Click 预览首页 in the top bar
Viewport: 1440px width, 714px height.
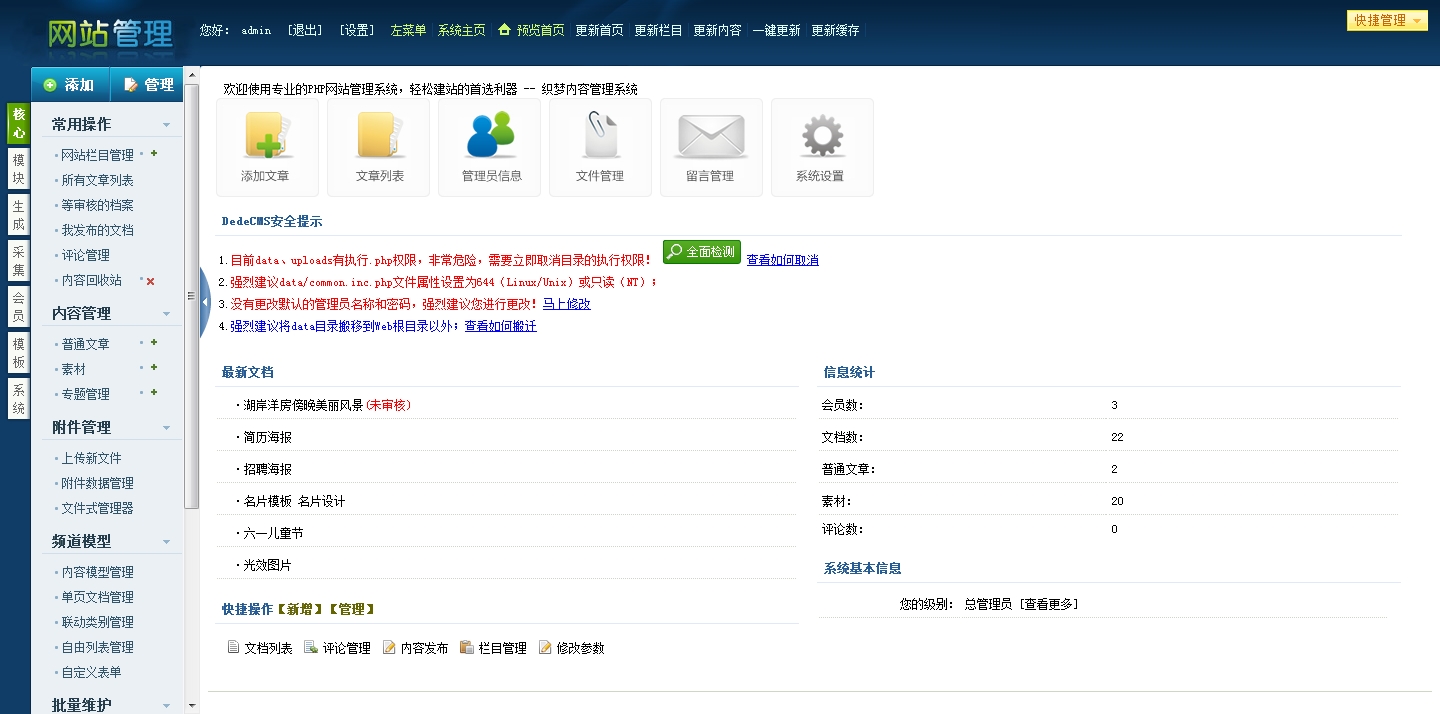pos(531,30)
